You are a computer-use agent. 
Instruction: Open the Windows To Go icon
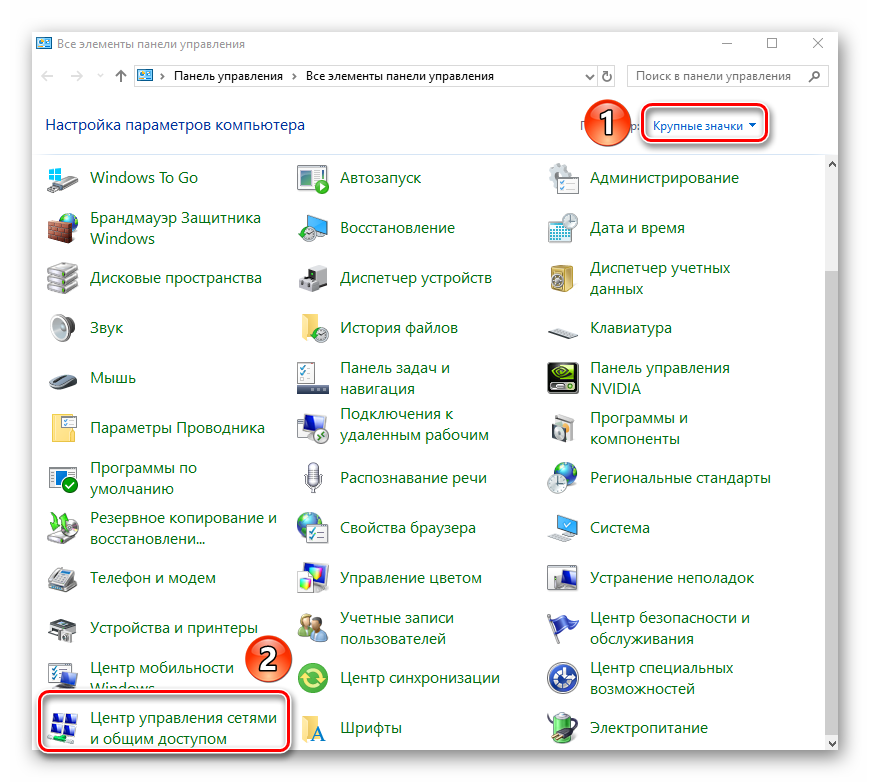point(62,179)
